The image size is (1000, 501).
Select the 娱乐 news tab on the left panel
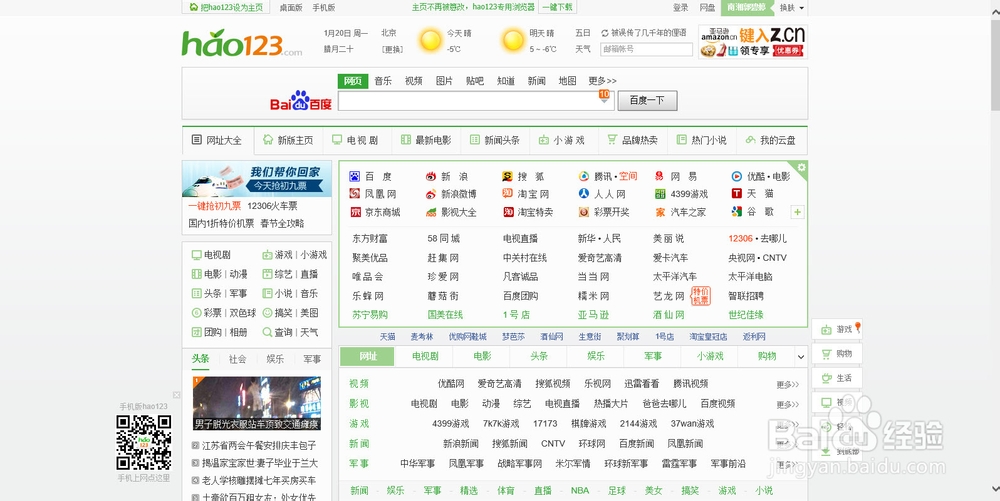[275, 359]
